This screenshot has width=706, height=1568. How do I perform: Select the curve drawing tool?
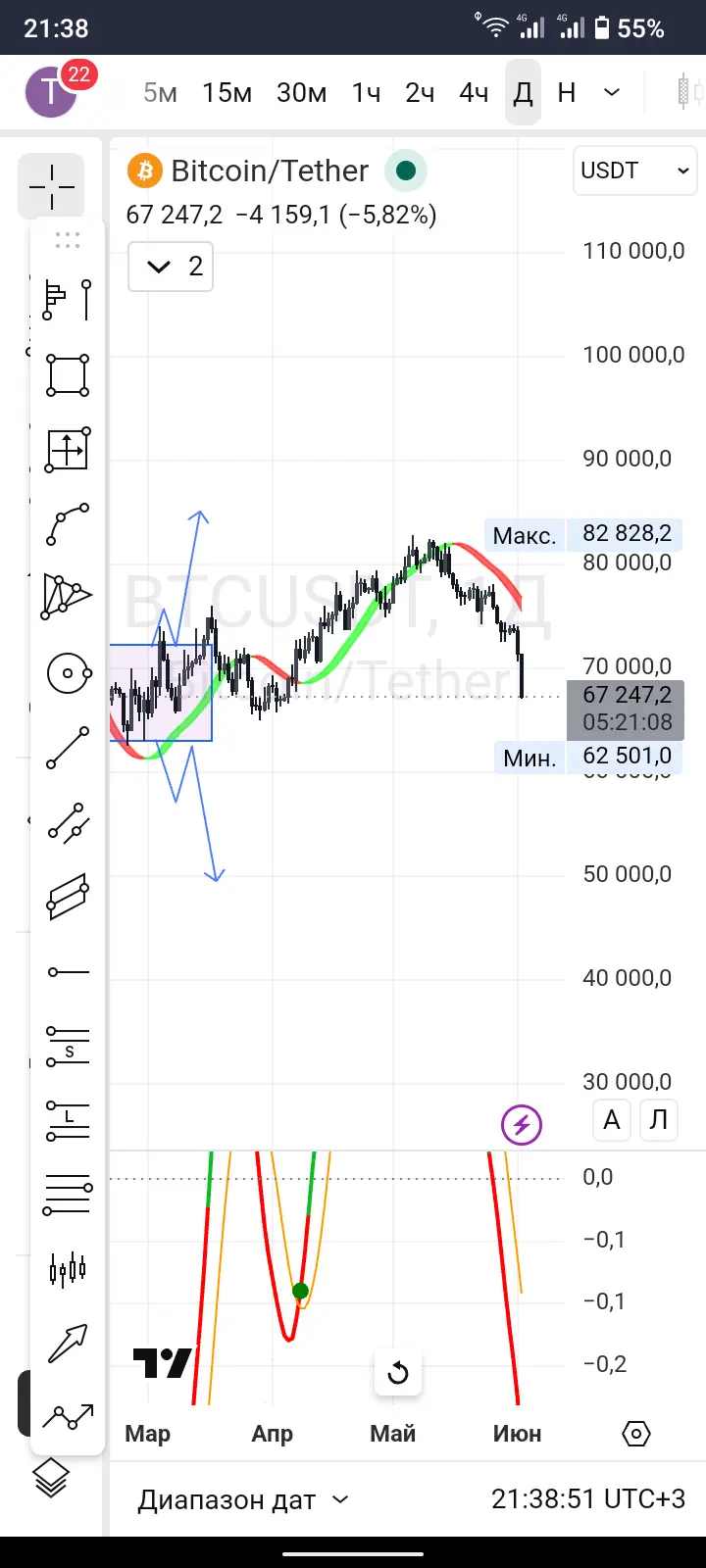(69, 524)
